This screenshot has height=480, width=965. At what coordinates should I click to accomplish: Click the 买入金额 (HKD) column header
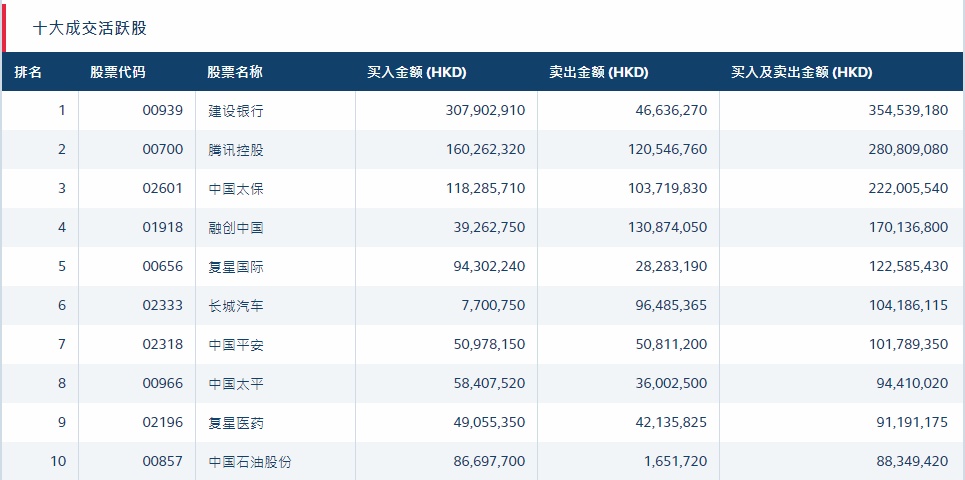(417, 72)
